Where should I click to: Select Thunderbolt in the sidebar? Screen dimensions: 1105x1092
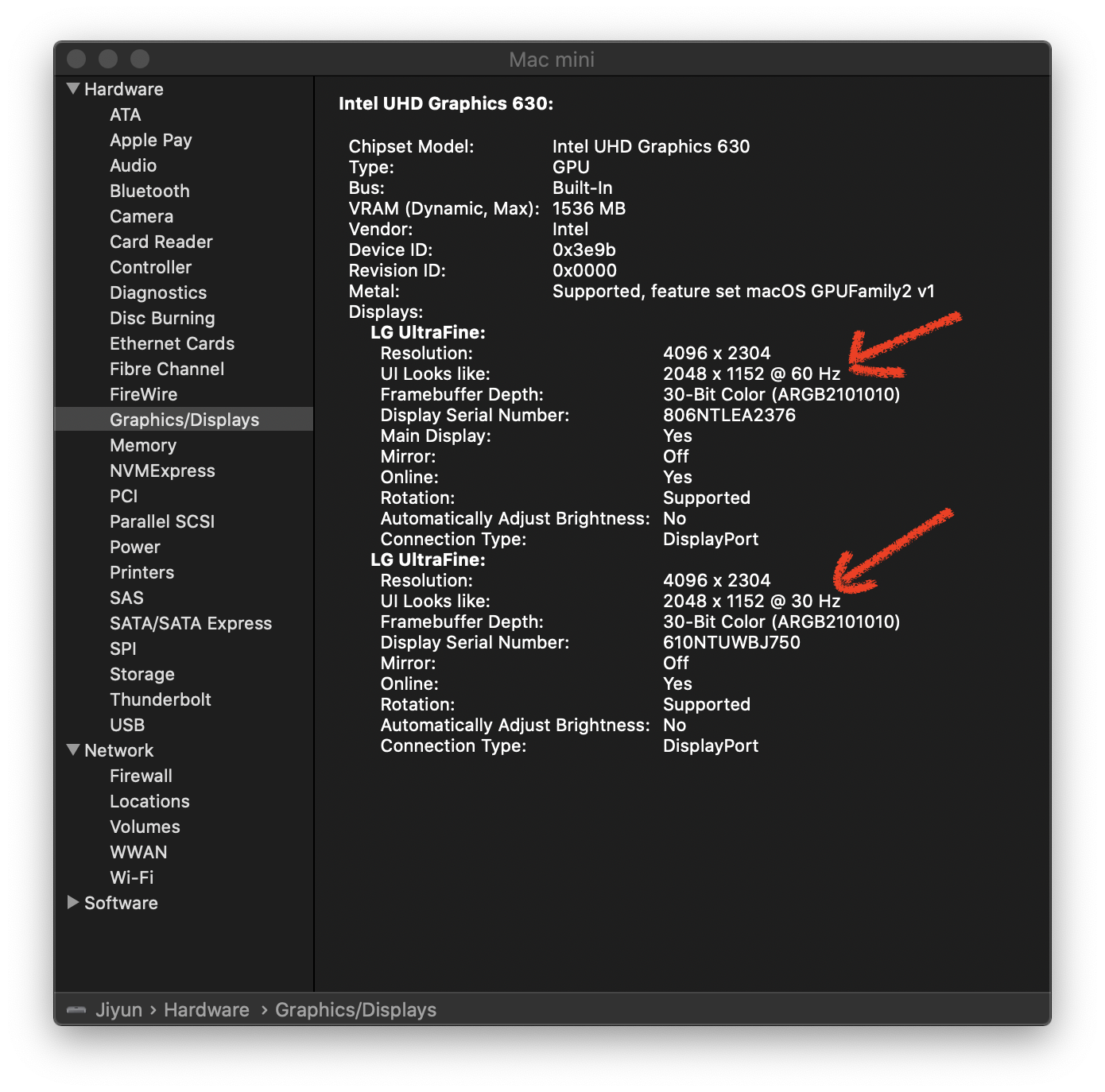click(160, 699)
